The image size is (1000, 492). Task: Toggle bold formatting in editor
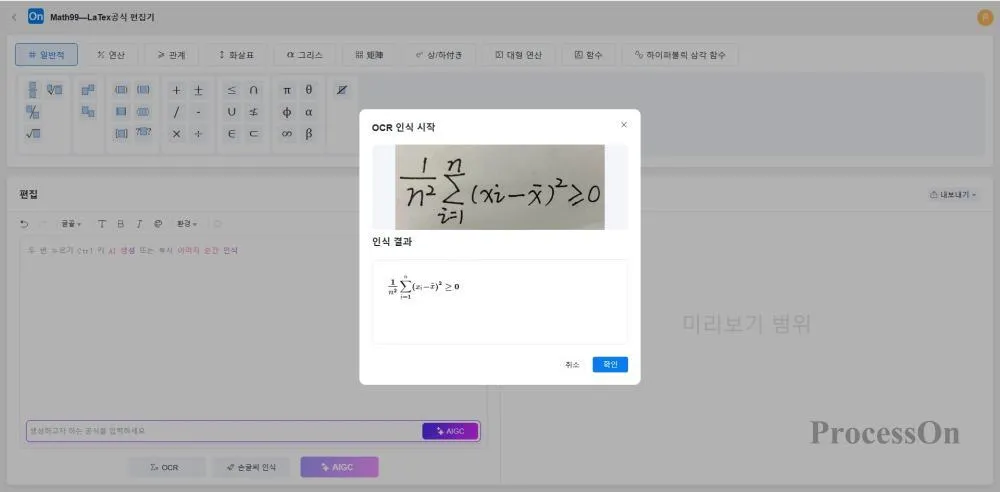pos(120,223)
